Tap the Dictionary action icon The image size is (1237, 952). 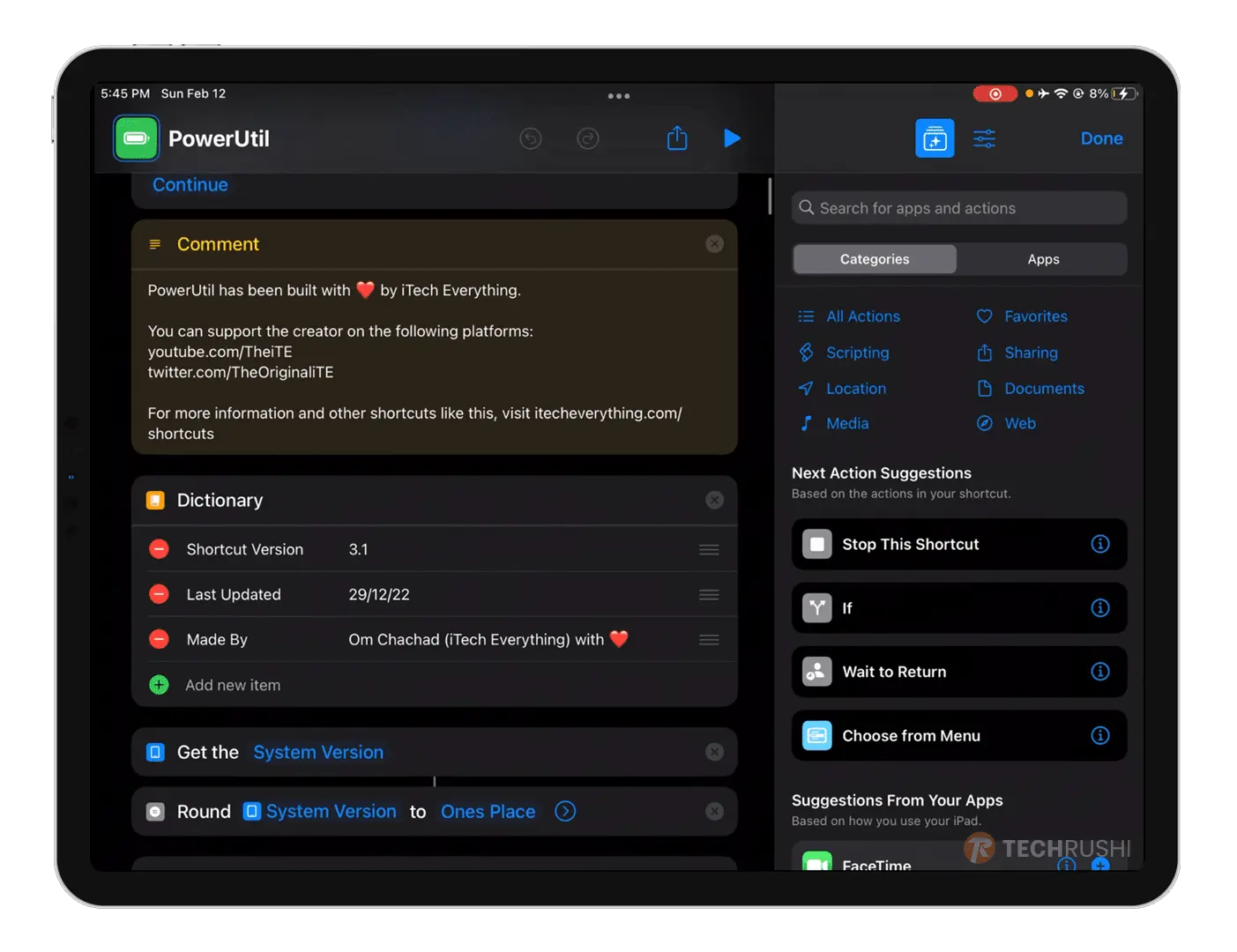point(155,501)
